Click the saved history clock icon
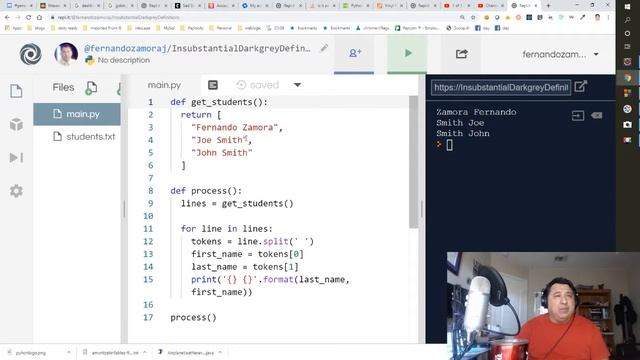640x360 pixels. pos(241,85)
